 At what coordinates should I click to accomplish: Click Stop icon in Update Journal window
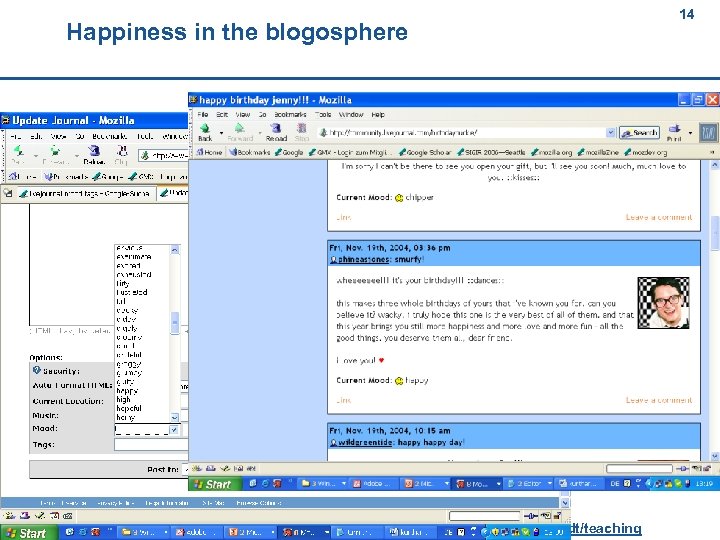[x=122, y=151]
